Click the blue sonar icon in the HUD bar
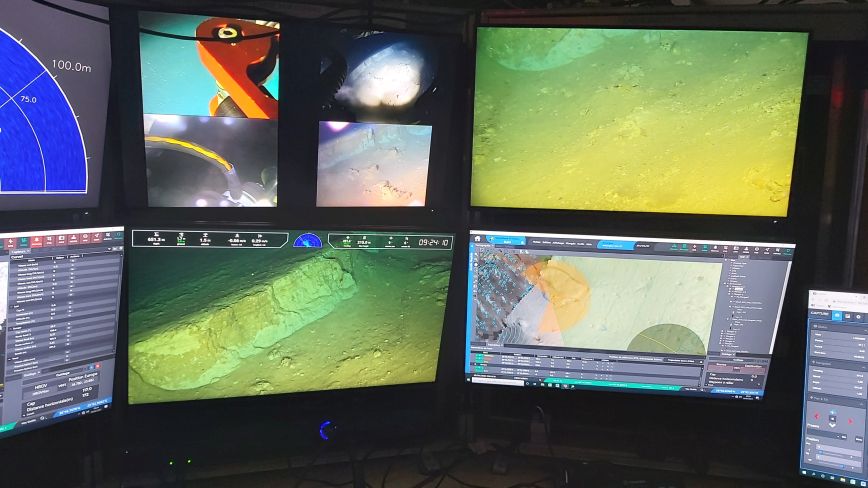Screen dimensions: 868x488 (x=307, y=241)
